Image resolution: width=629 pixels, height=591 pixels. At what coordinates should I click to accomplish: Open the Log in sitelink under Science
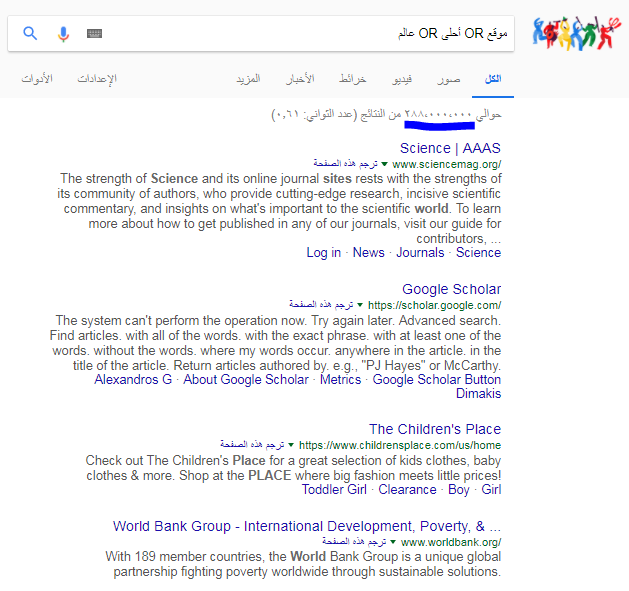point(323,252)
